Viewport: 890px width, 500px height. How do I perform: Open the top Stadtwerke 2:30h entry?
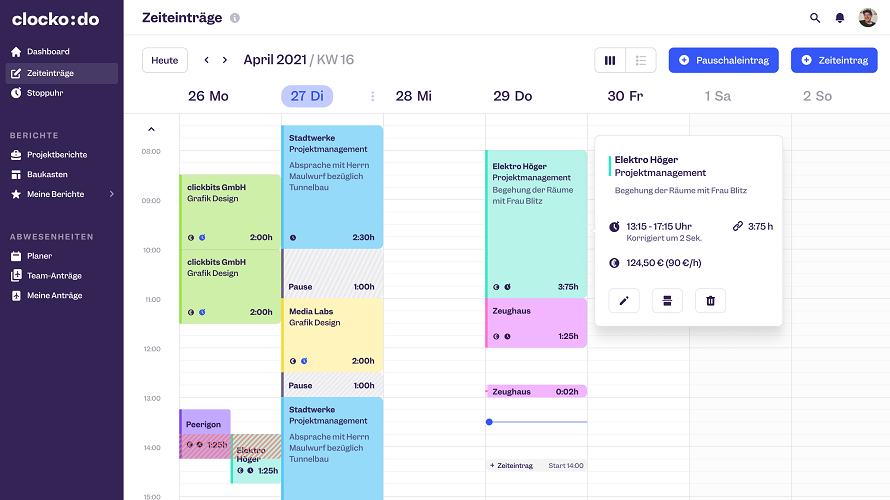333,187
